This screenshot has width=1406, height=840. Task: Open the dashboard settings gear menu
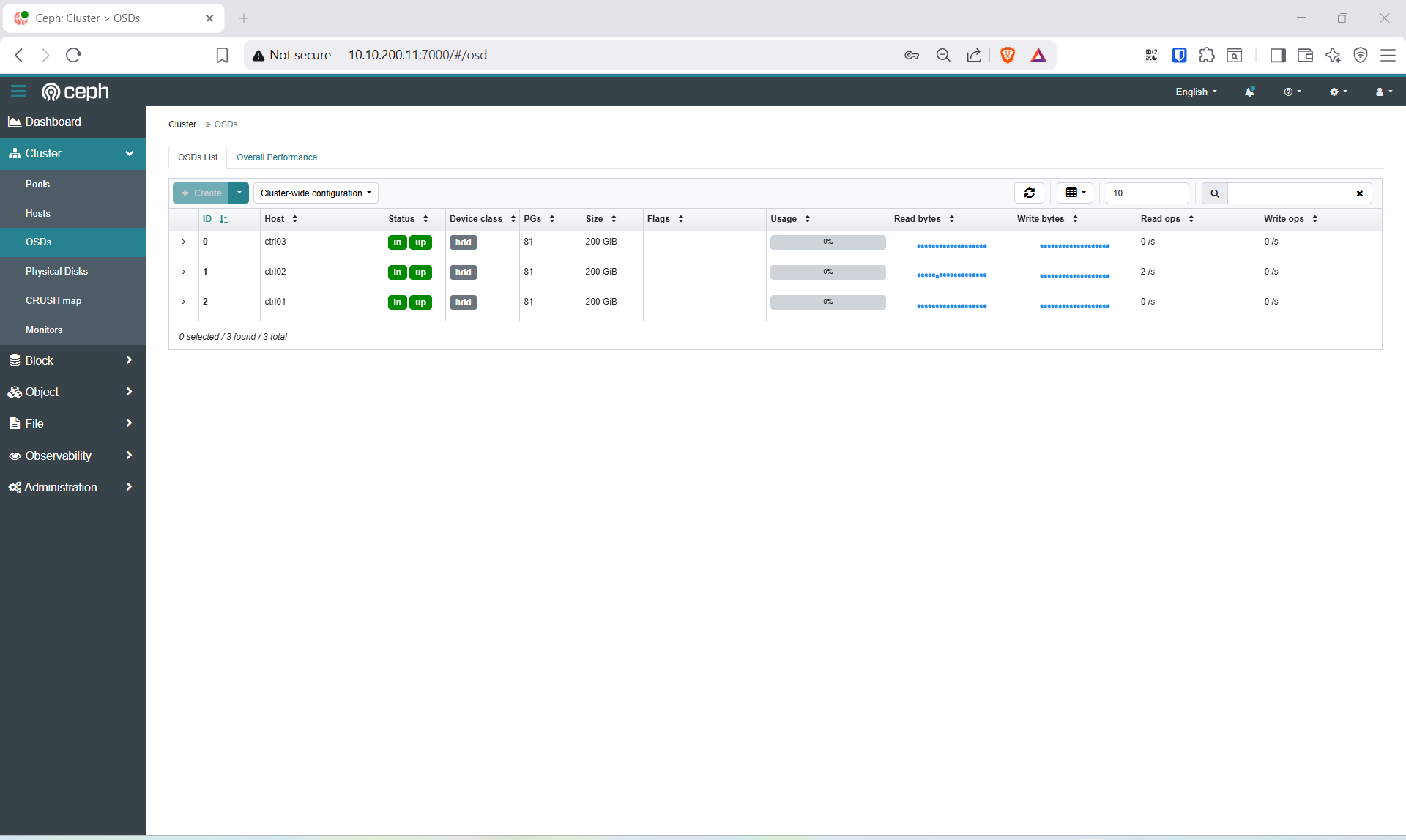(x=1338, y=92)
